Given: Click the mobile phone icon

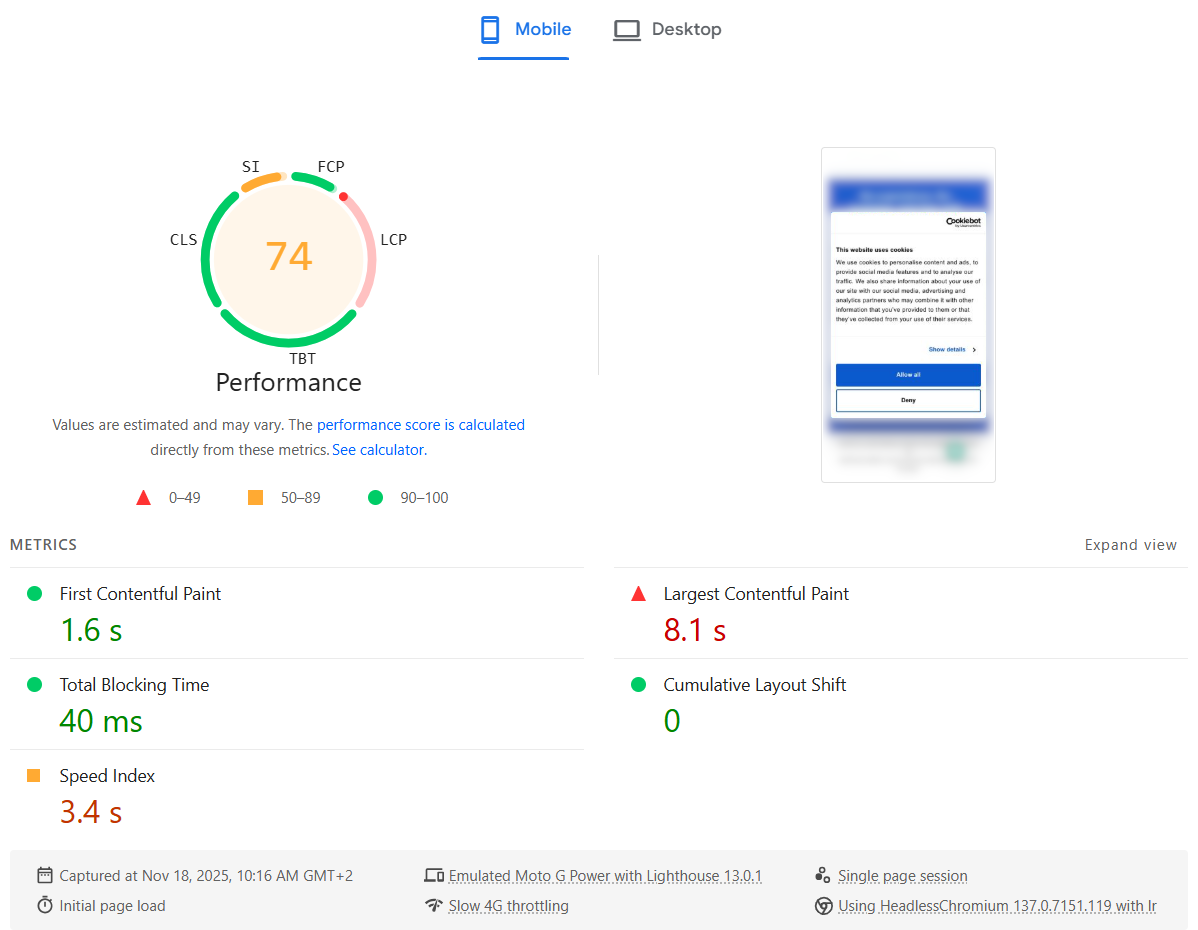Looking at the screenshot, I should tap(490, 30).
